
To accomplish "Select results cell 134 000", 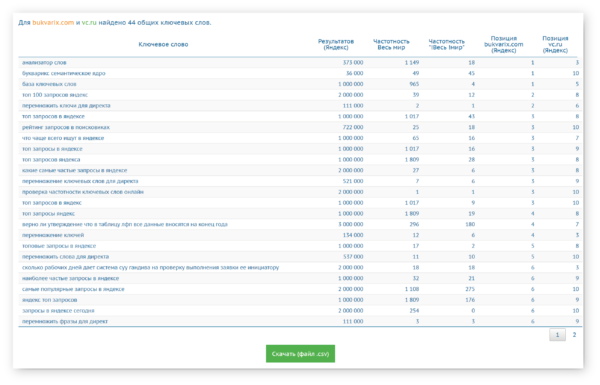I will pos(353,235).
